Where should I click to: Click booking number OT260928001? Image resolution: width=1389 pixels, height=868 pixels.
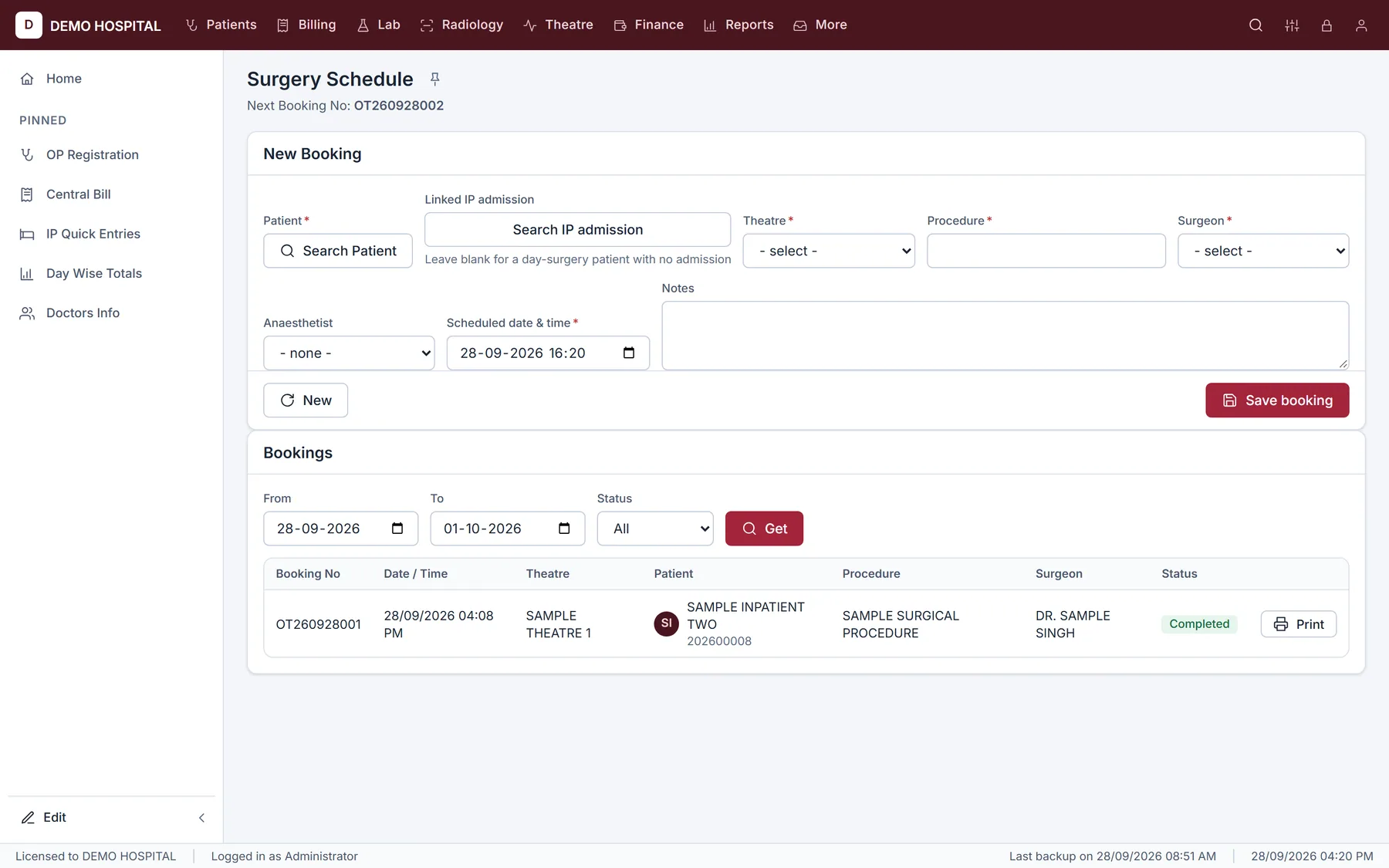pos(319,624)
